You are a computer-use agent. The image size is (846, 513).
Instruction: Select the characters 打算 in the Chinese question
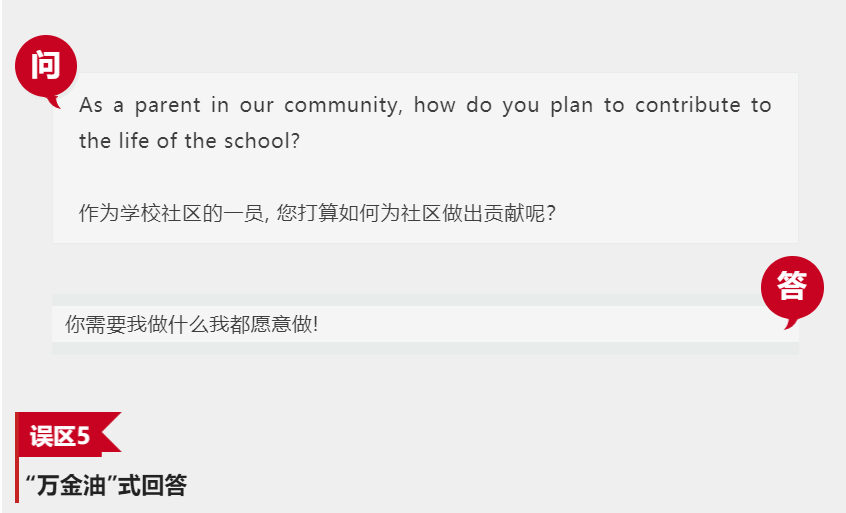pos(328,213)
